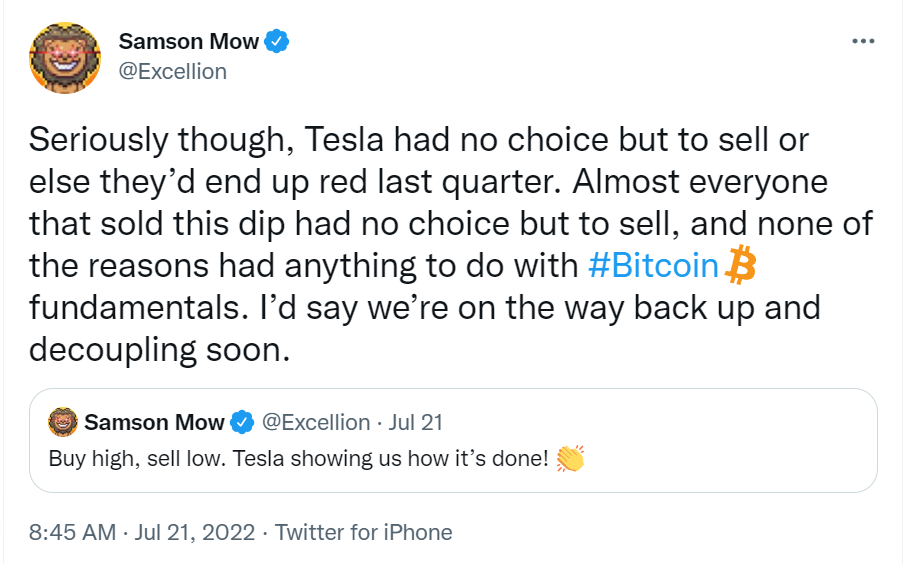This screenshot has width=903, height=564.
Task: Open the quoted tweet's Jul 21 date
Action: [x=418, y=422]
